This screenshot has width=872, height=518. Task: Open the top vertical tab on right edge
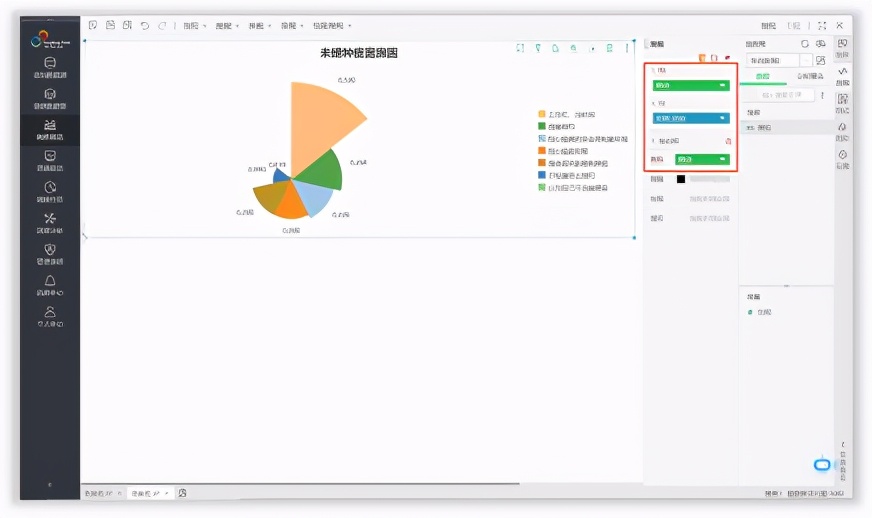[842, 48]
